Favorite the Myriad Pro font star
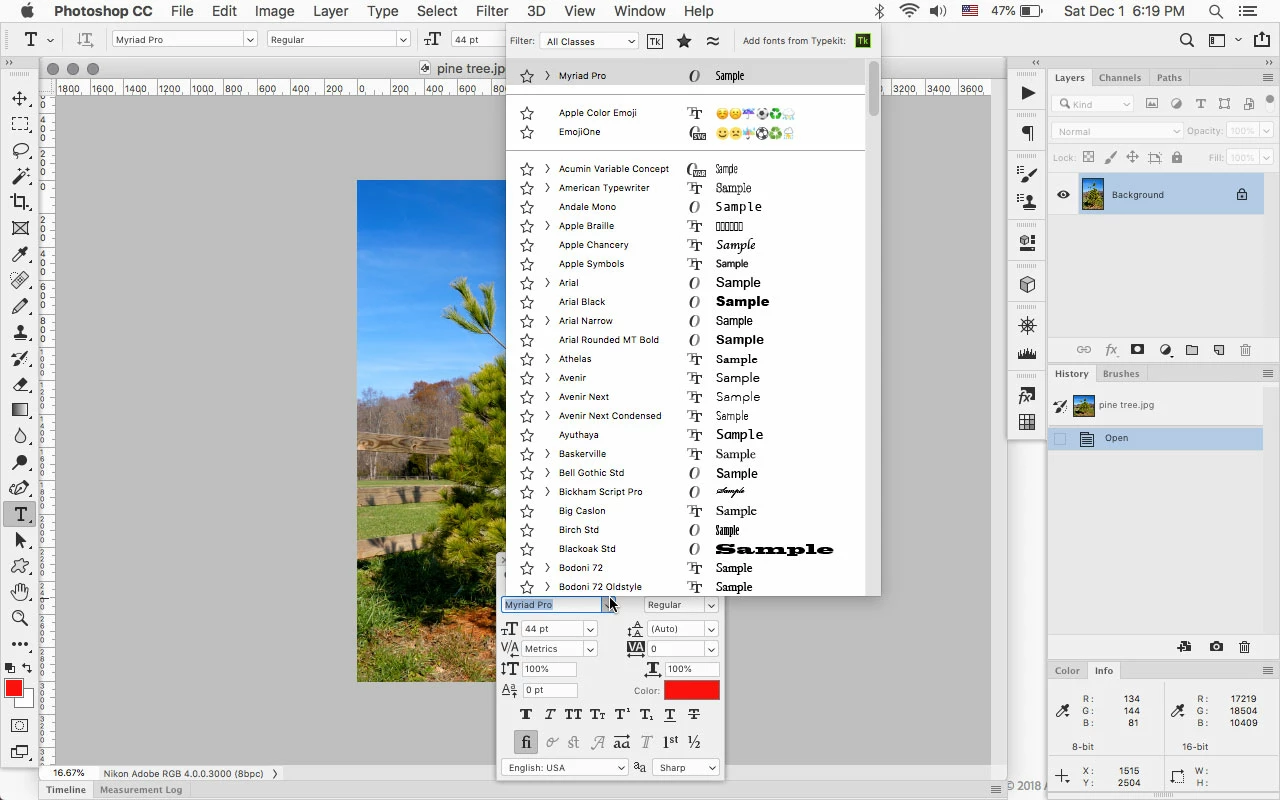Screen dimensions: 1280x800 pos(527,76)
